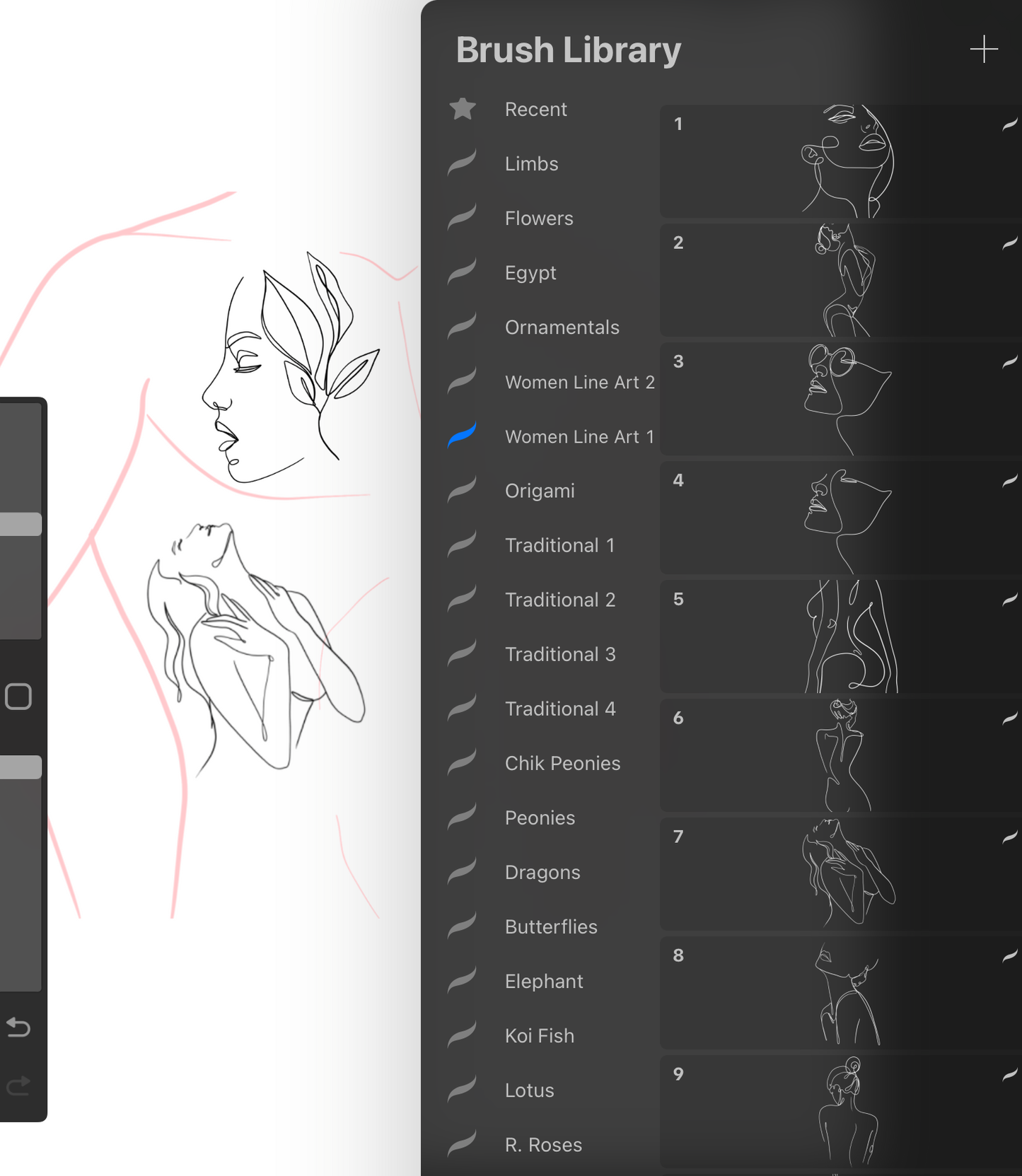Click the blue brush icon for Women Line Art 1
The height and width of the screenshot is (1176, 1022).
coord(463,436)
